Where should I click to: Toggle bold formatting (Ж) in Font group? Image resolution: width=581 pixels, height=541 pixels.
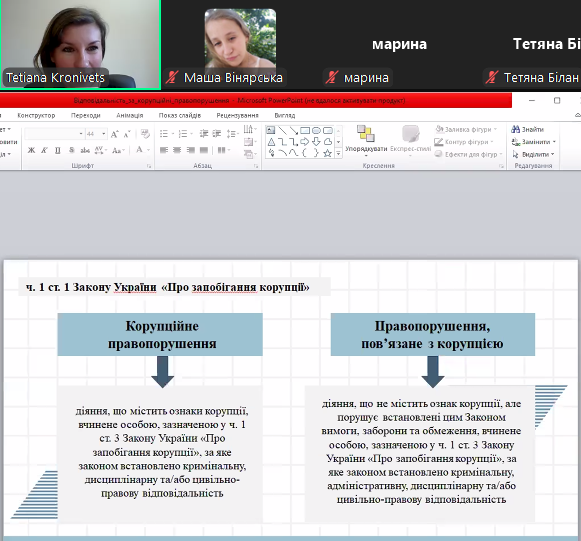[31, 150]
